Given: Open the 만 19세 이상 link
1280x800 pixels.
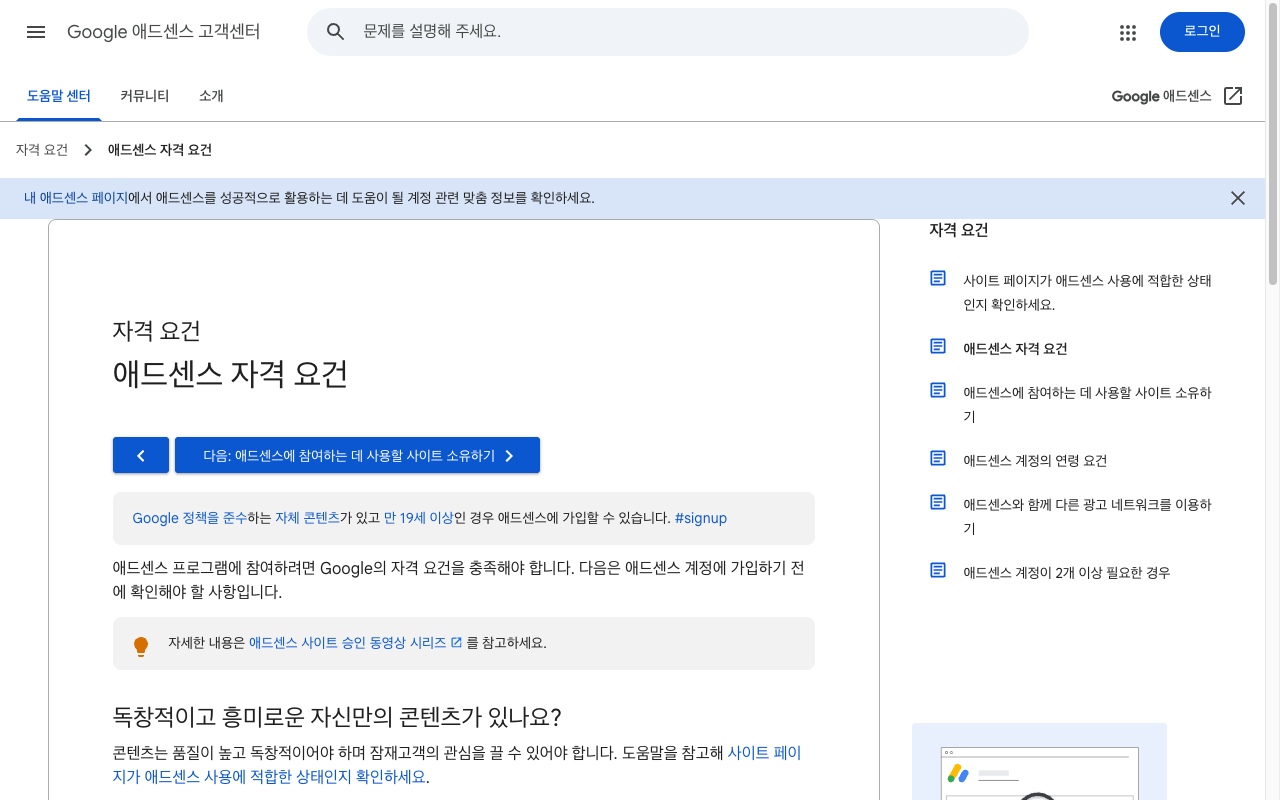Looking at the screenshot, I should (419, 518).
